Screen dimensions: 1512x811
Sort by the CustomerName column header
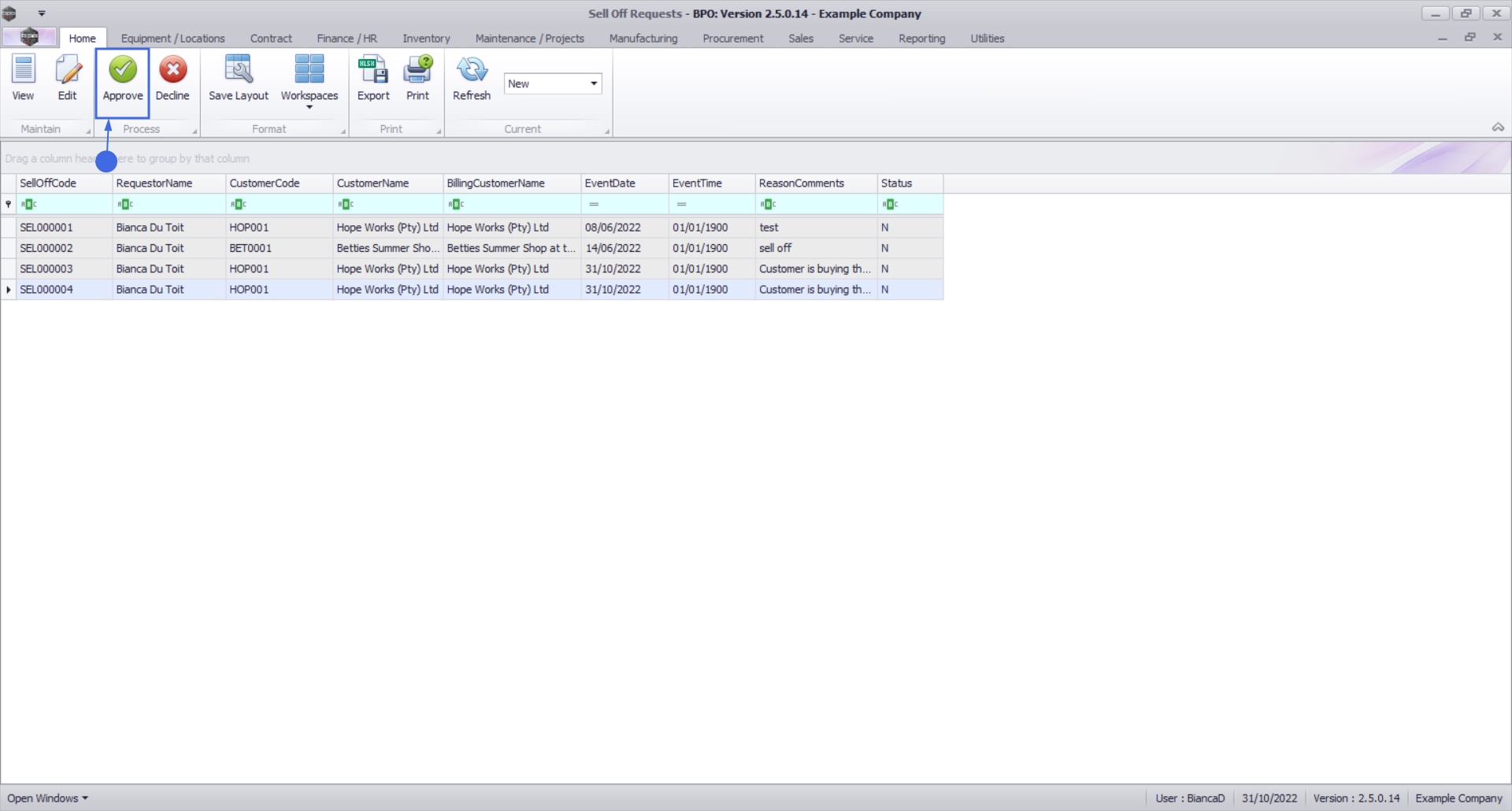(388, 183)
